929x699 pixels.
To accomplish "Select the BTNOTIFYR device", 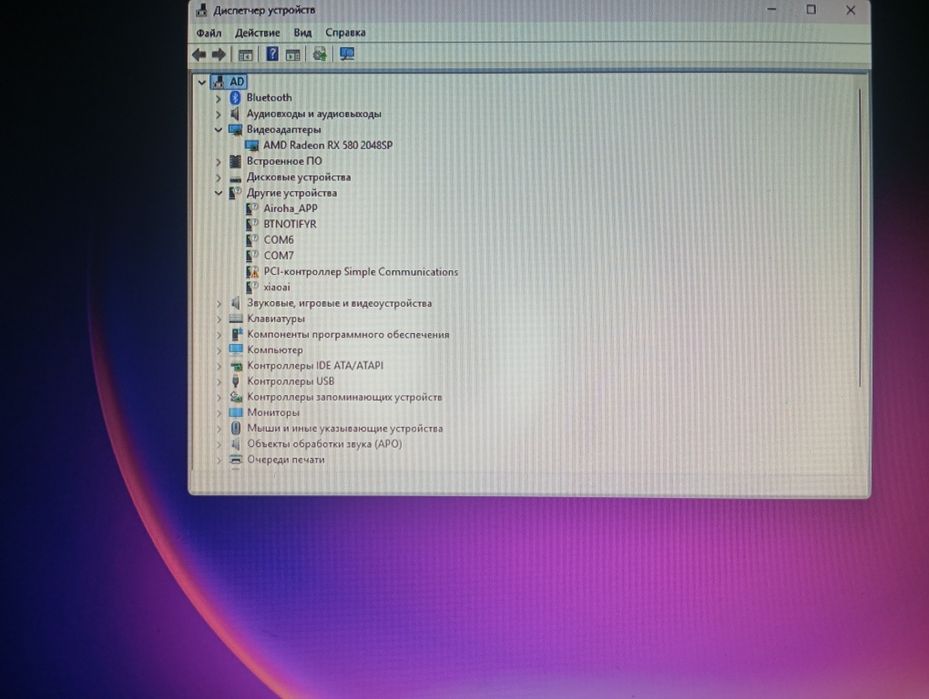I will point(290,224).
